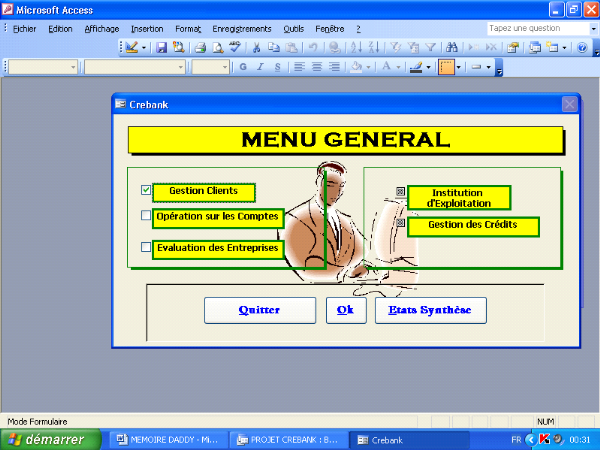Image resolution: width=600 pixels, height=450 pixels.
Task: Toggle Bold (G) formatting
Action: click(243, 67)
